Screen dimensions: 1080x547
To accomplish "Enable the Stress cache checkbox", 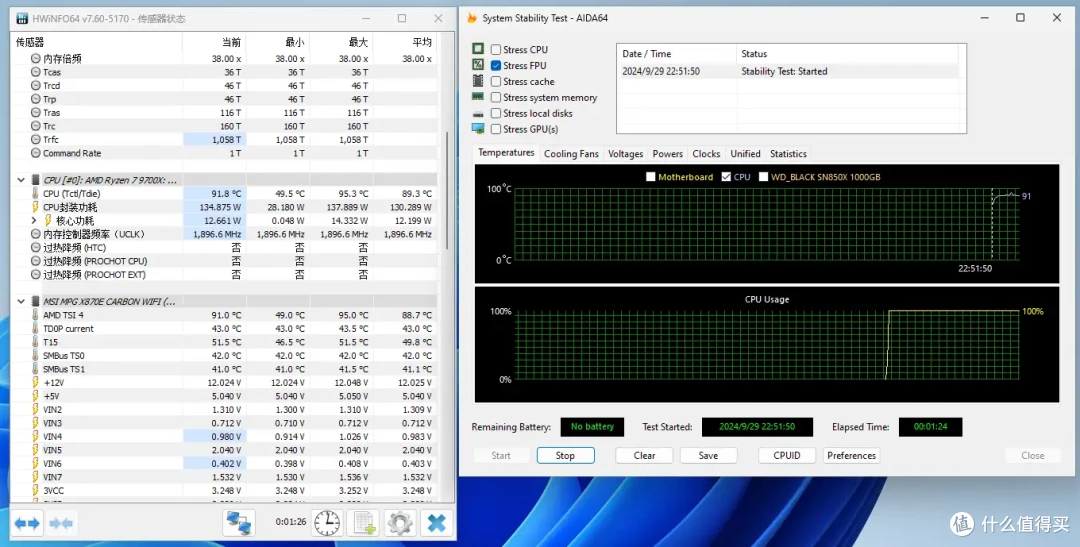I will click(496, 81).
